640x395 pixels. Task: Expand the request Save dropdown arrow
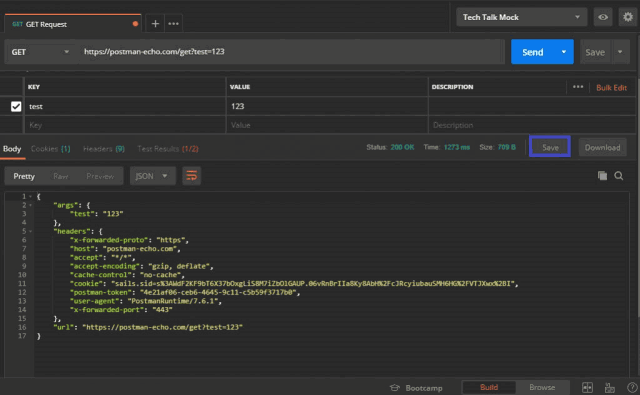[x=620, y=52]
